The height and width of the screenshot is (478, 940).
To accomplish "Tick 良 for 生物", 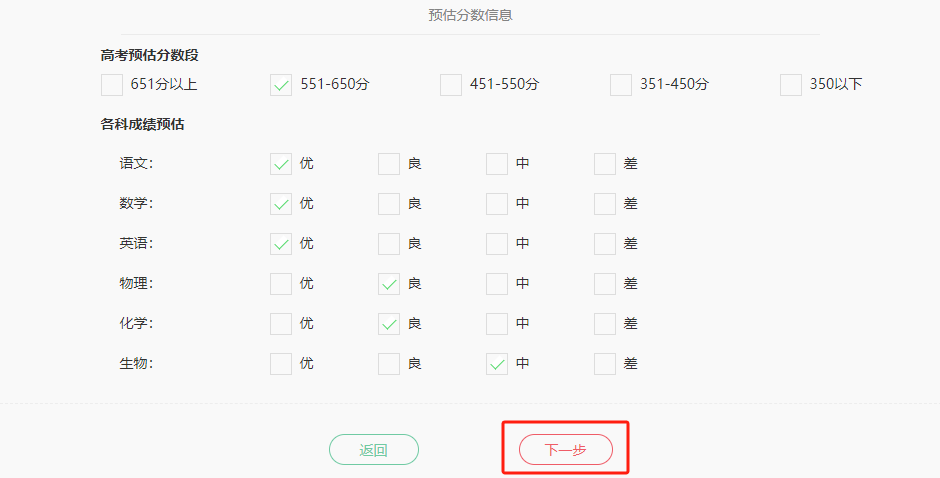I will pos(389,364).
